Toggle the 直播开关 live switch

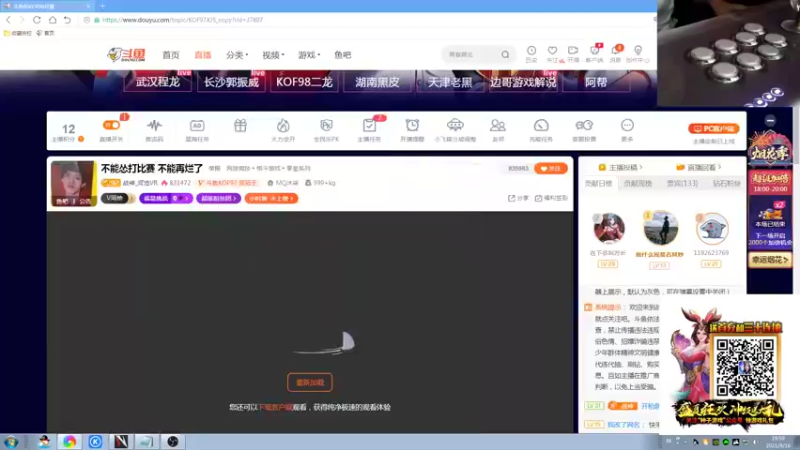[111, 125]
